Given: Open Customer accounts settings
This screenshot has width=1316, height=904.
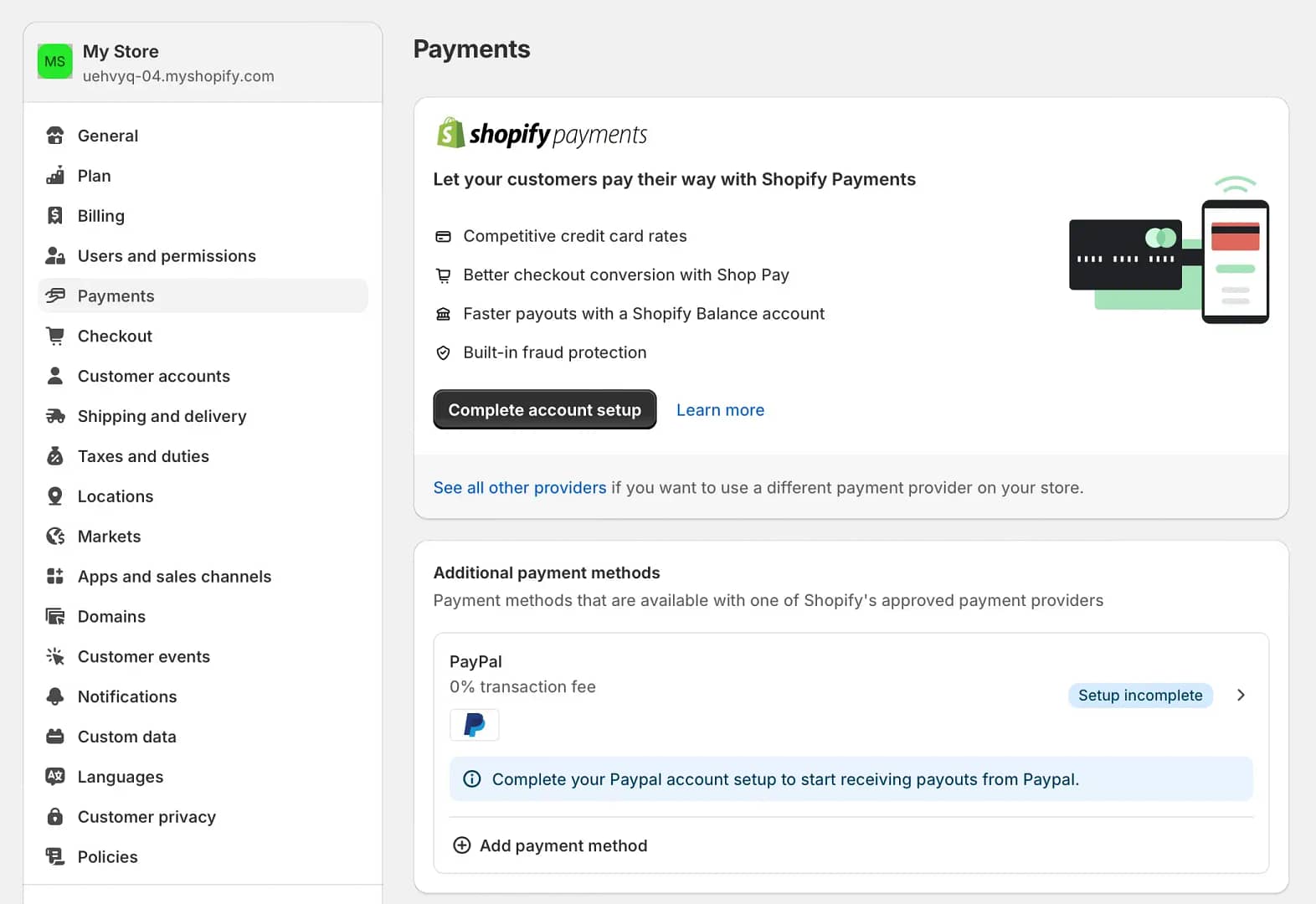Looking at the screenshot, I should (x=203, y=376).
